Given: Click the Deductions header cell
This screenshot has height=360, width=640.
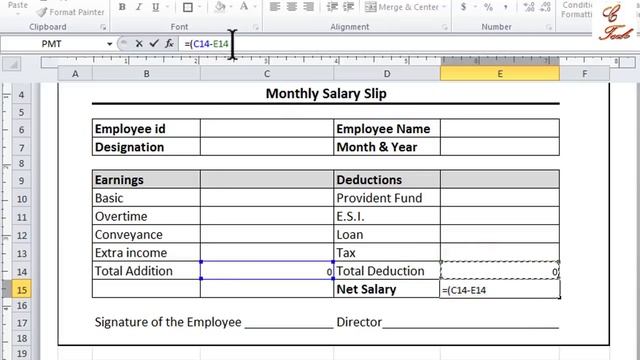Looking at the screenshot, I should (x=387, y=180).
